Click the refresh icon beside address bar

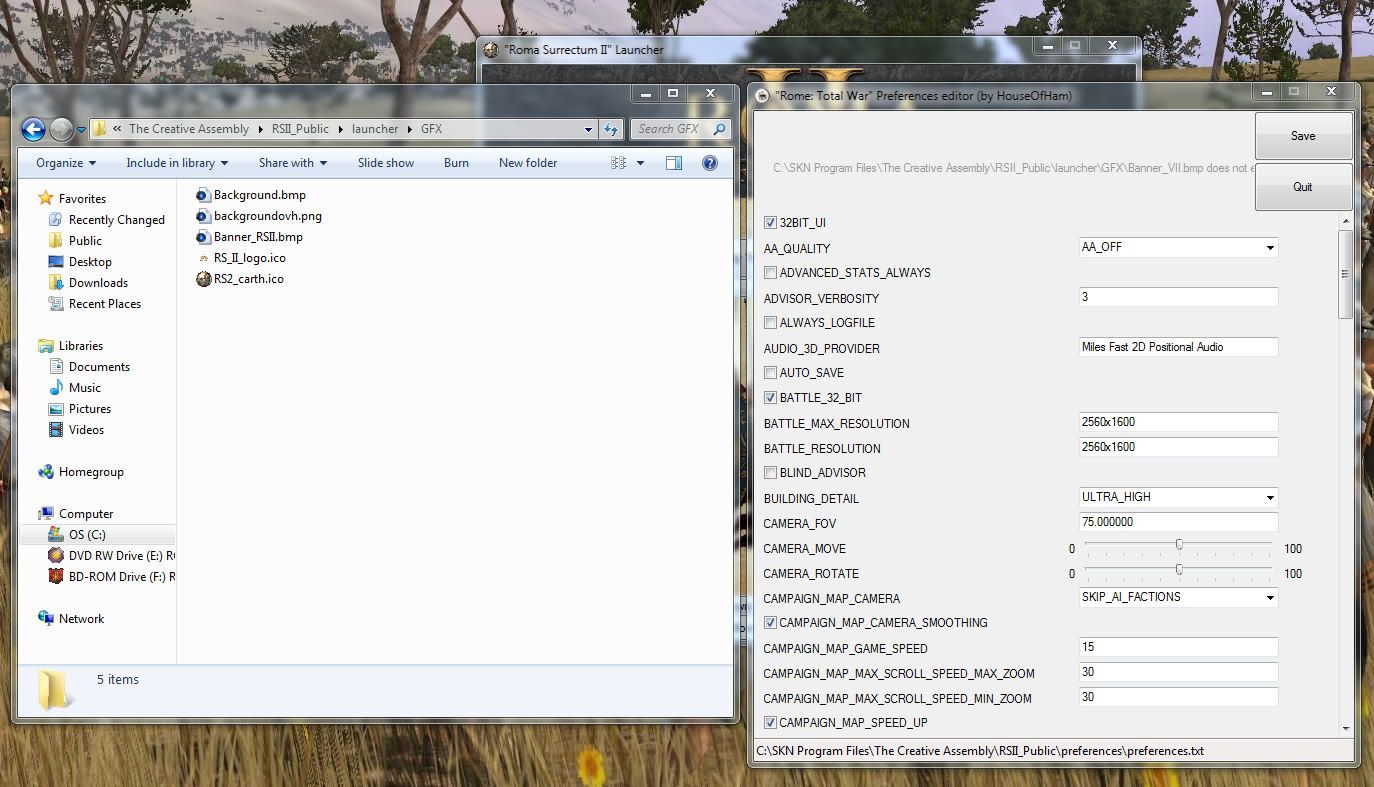coord(612,129)
